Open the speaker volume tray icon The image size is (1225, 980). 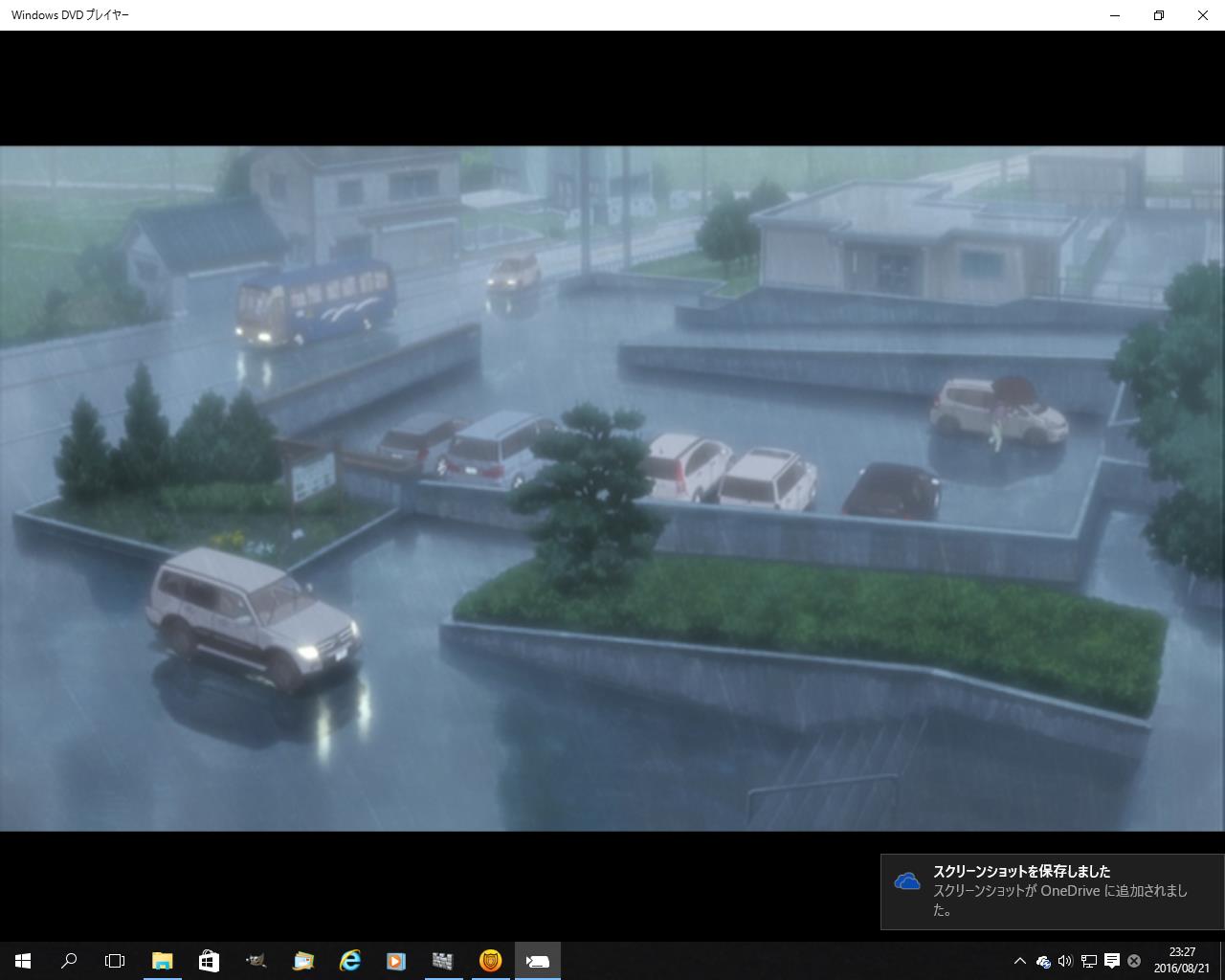1065,961
